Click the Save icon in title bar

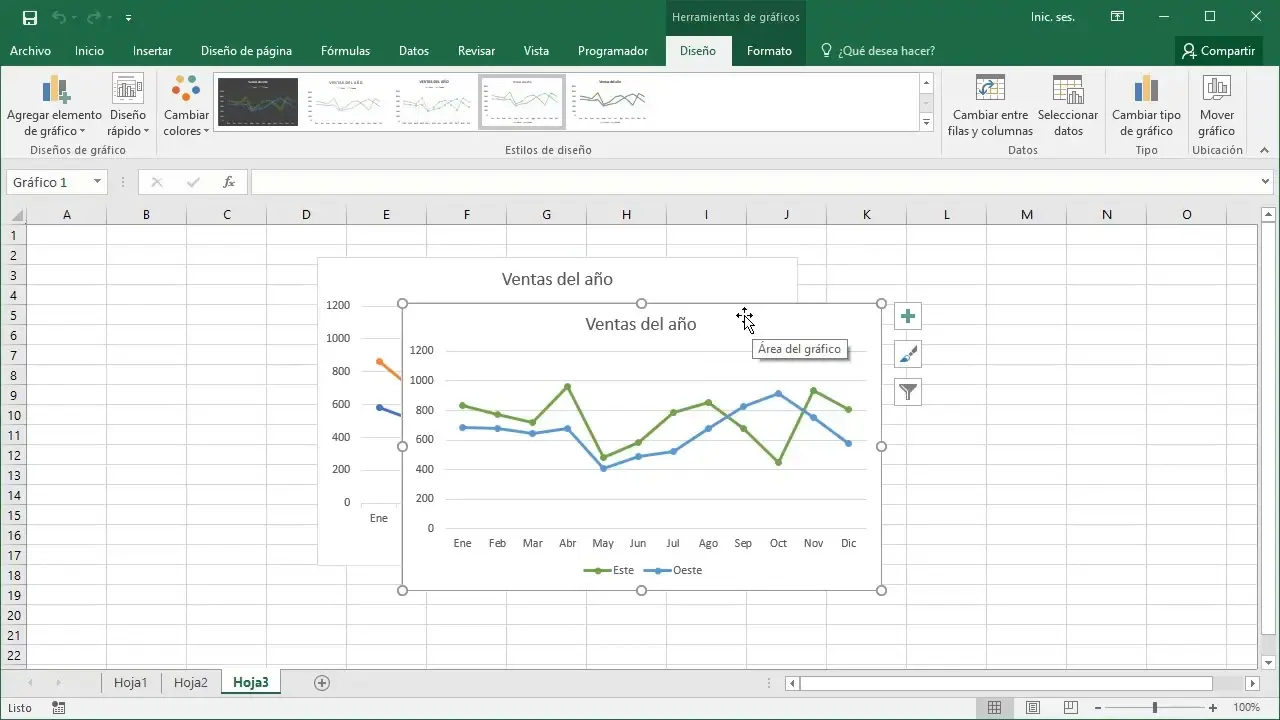[x=30, y=17]
